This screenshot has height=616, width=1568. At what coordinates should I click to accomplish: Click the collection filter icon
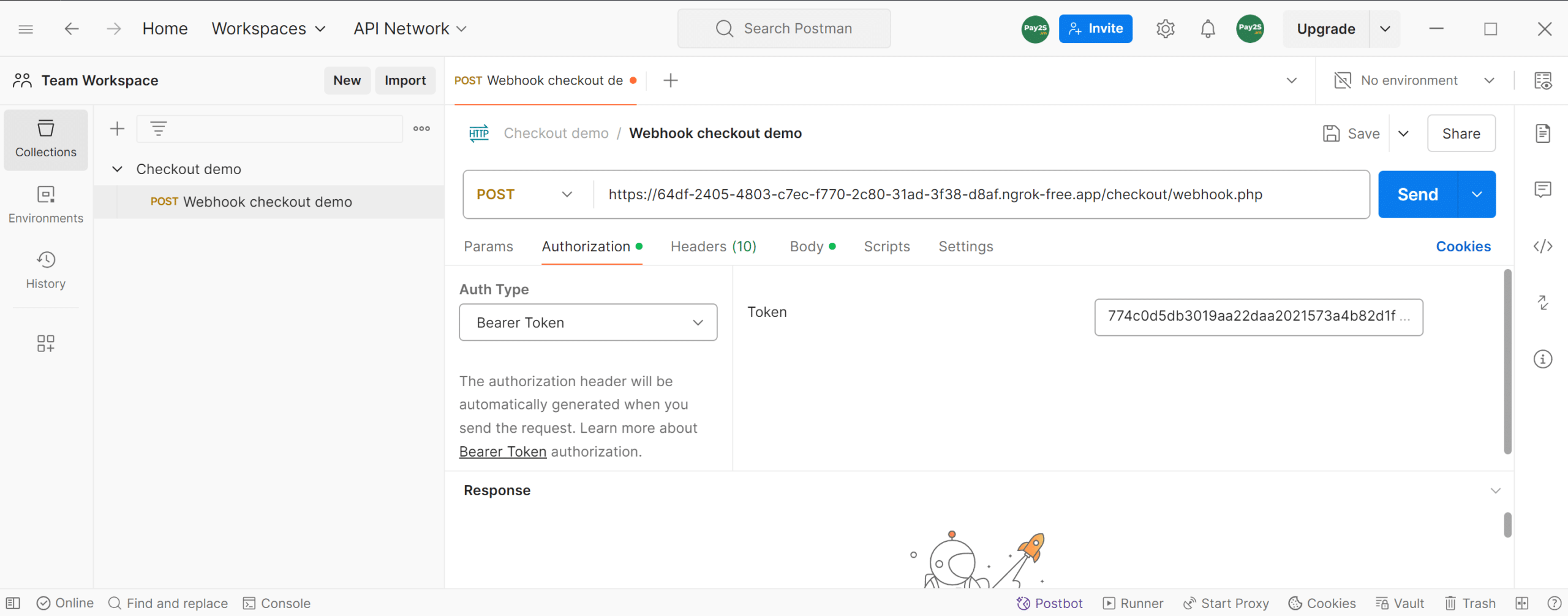159,129
